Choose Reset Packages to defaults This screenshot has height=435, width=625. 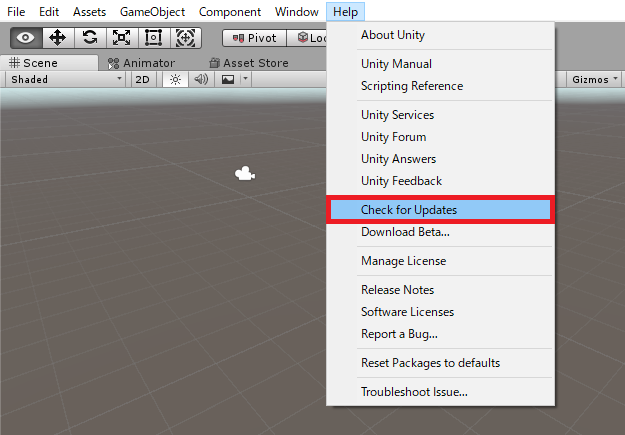(x=440, y=363)
